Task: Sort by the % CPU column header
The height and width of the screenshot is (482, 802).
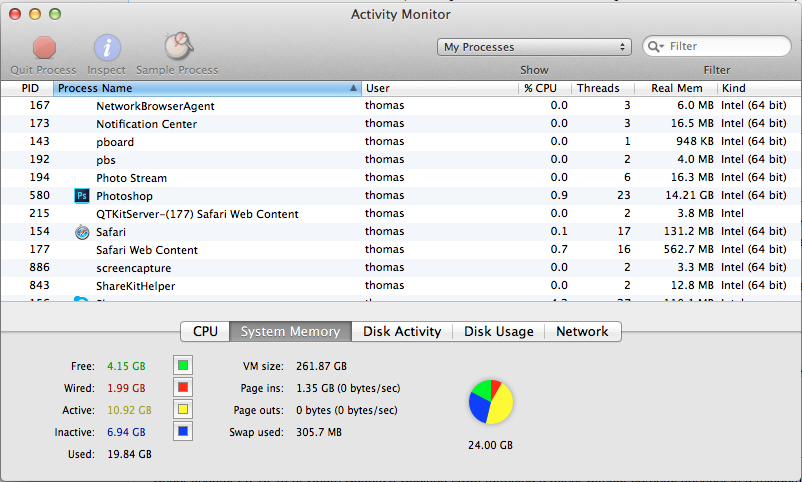Action: click(x=545, y=88)
